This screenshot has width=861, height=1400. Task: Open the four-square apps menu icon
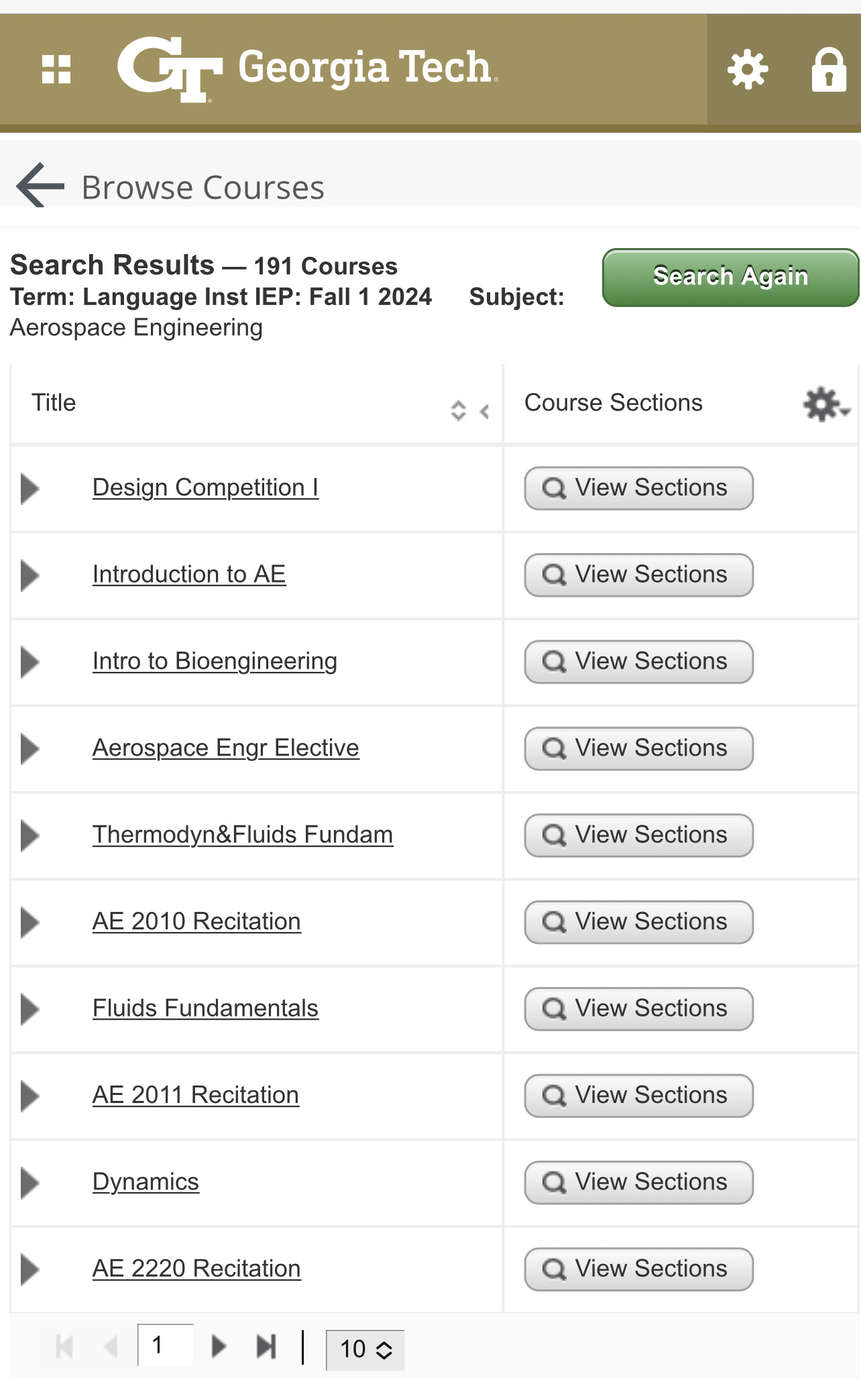pyautogui.click(x=56, y=69)
